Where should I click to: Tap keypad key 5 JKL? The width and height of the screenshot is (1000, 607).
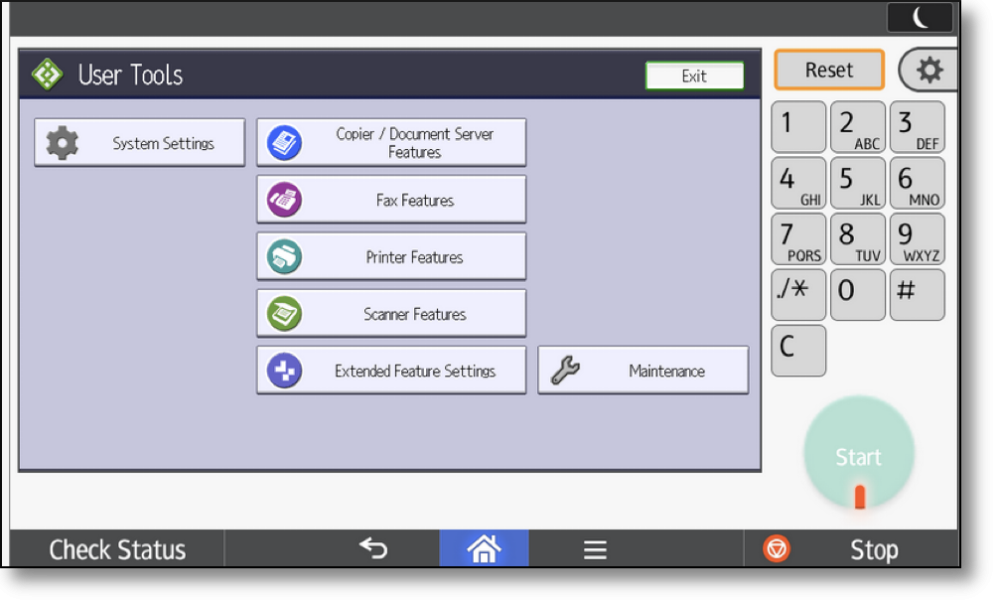coord(858,183)
